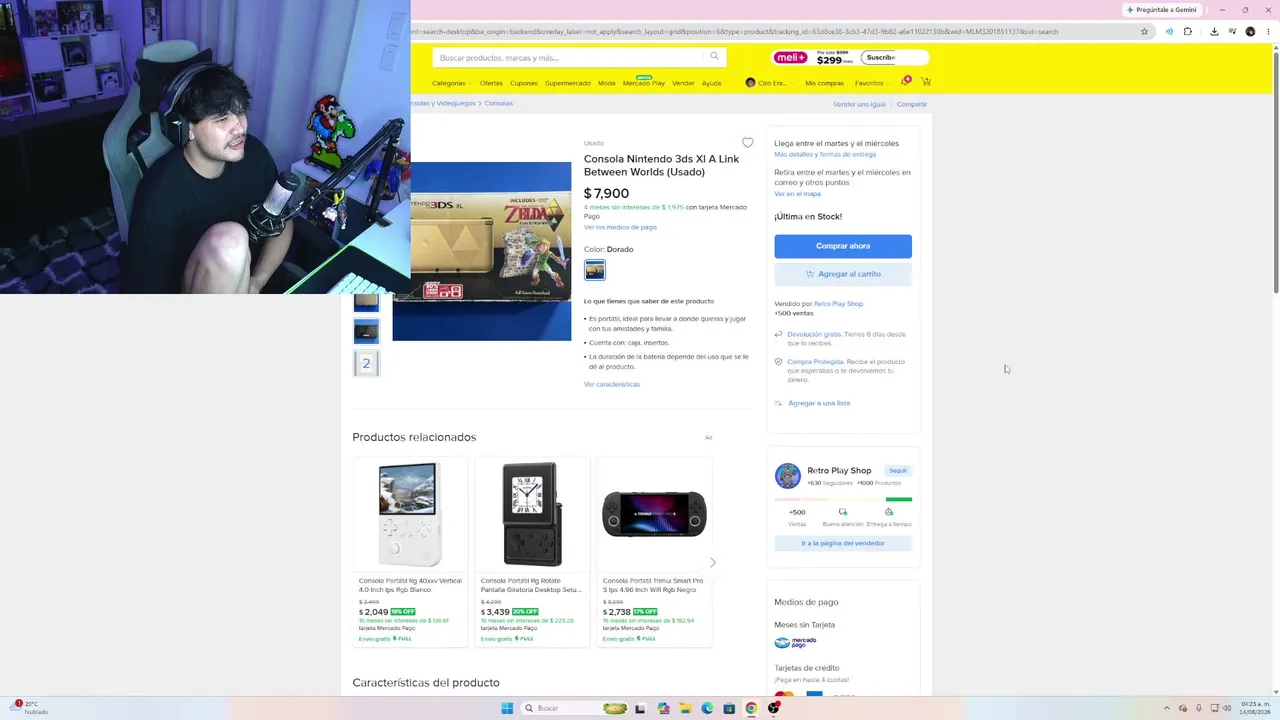Click the price $ 7,900
The image size is (1280, 720).
pyautogui.click(x=606, y=193)
